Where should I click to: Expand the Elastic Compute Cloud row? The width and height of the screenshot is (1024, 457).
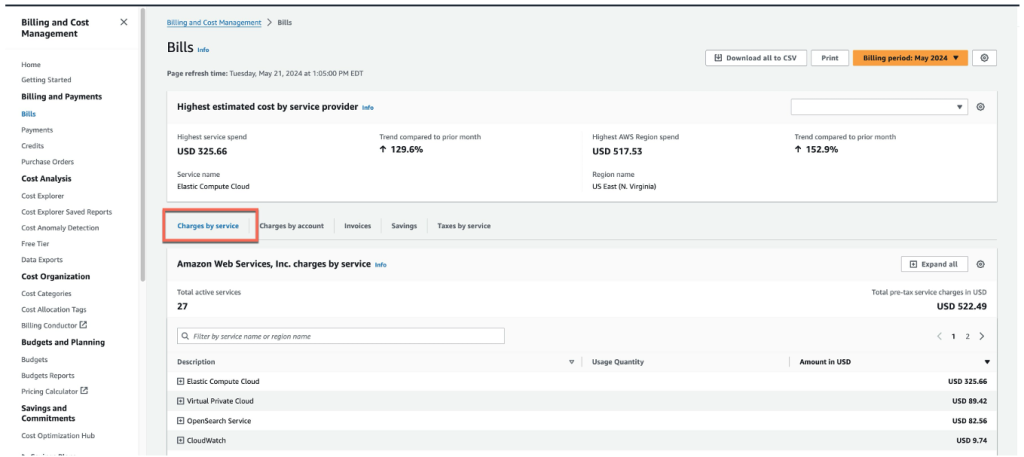tap(181, 381)
